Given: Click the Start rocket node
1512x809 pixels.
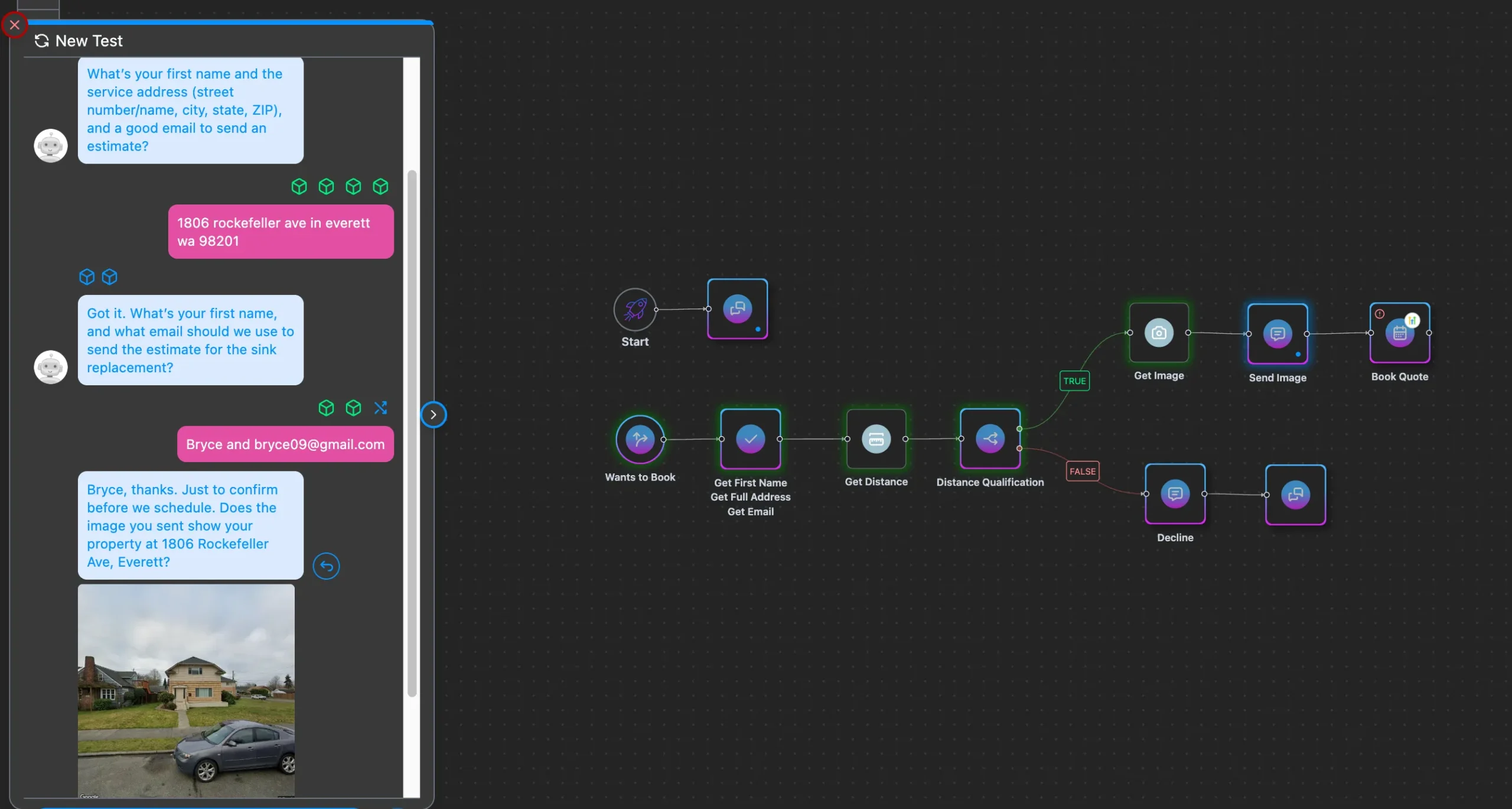Looking at the screenshot, I should click(635, 309).
